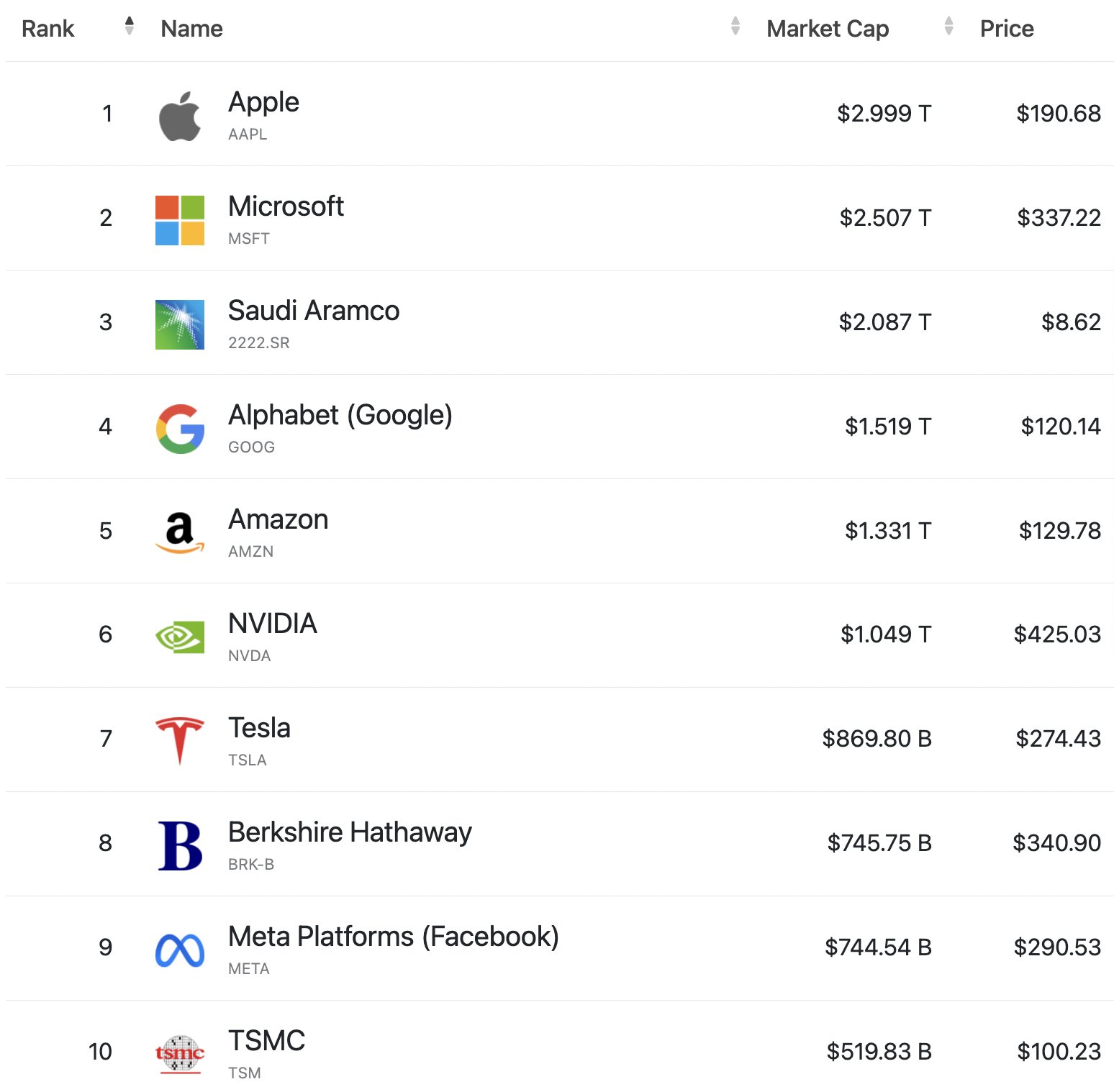1114x1092 pixels.
Task: Click rank number 10 in TSMC row
Action: click(101, 1052)
